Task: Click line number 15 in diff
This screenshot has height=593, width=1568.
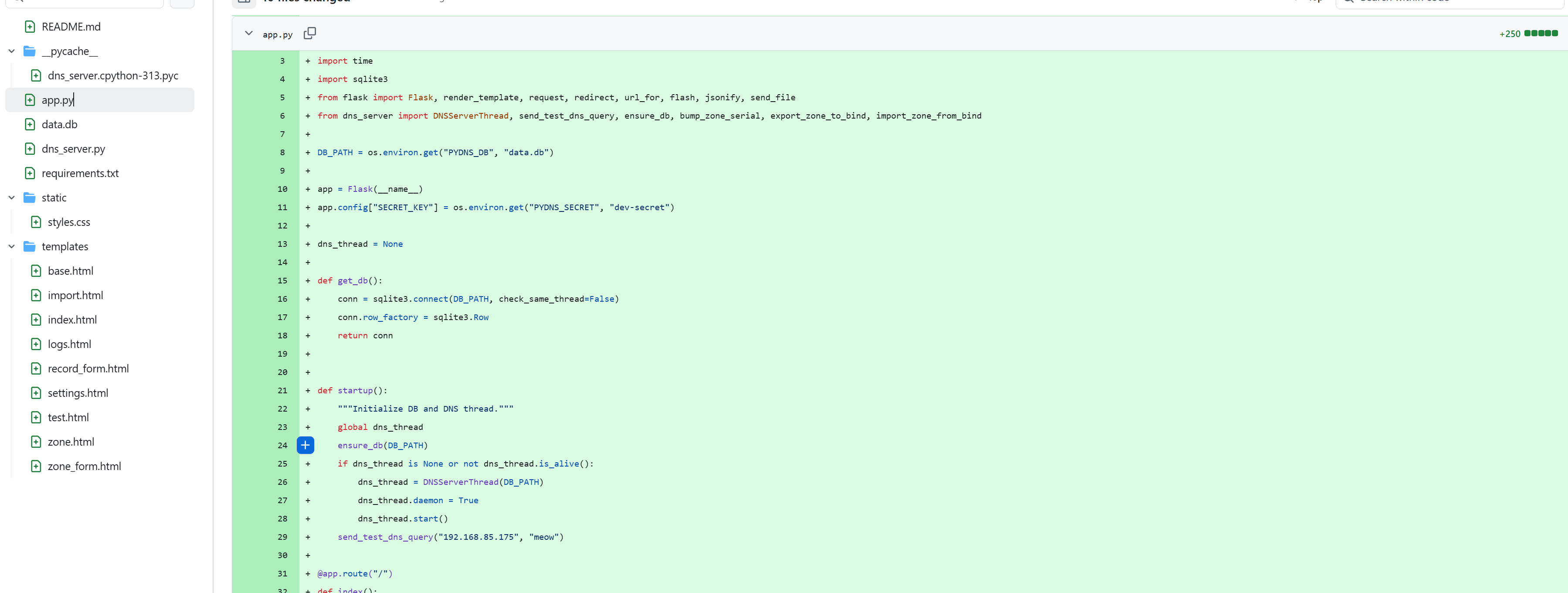Action: [x=282, y=281]
